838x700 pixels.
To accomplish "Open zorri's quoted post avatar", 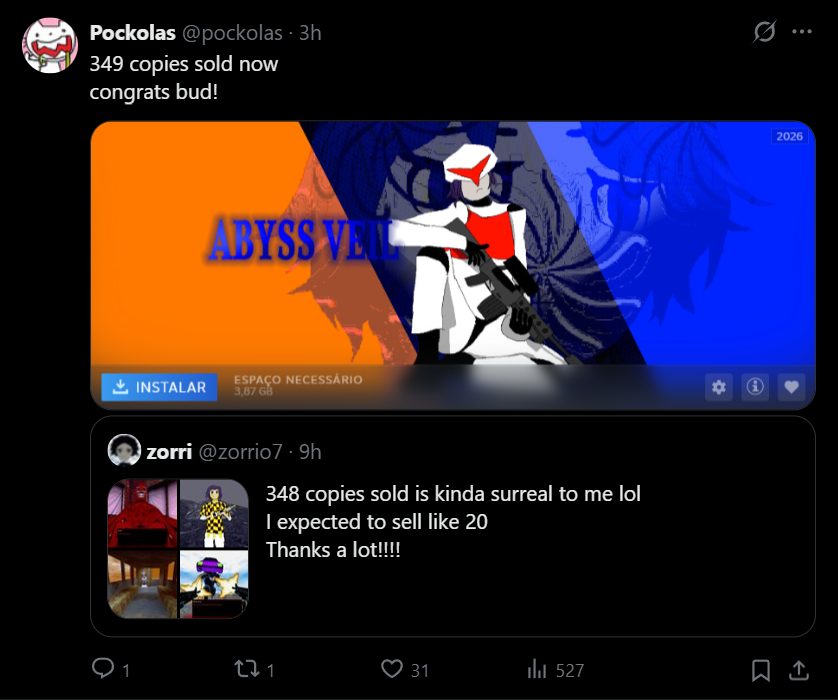I will tap(124, 450).
